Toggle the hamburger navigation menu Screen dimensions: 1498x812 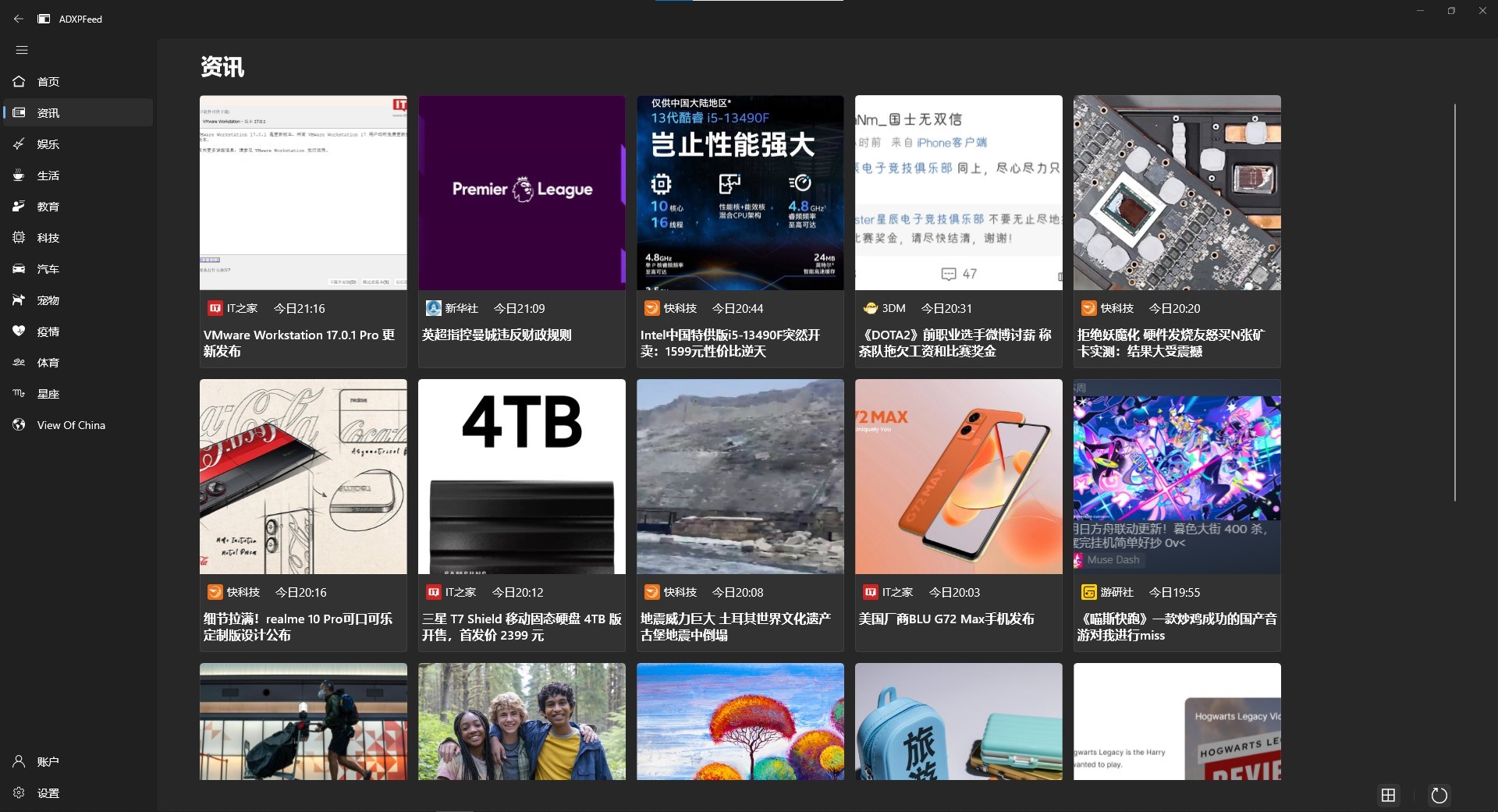coord(22,50)
